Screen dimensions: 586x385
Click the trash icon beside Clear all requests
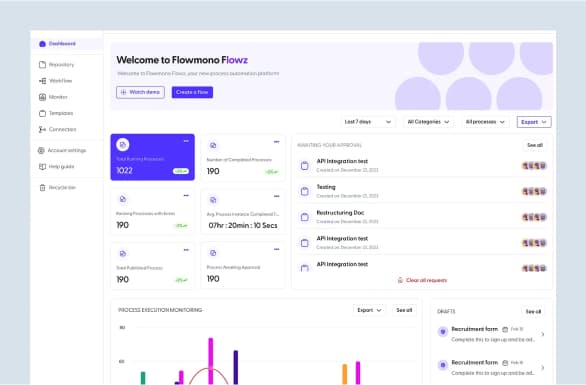point(400,280)
